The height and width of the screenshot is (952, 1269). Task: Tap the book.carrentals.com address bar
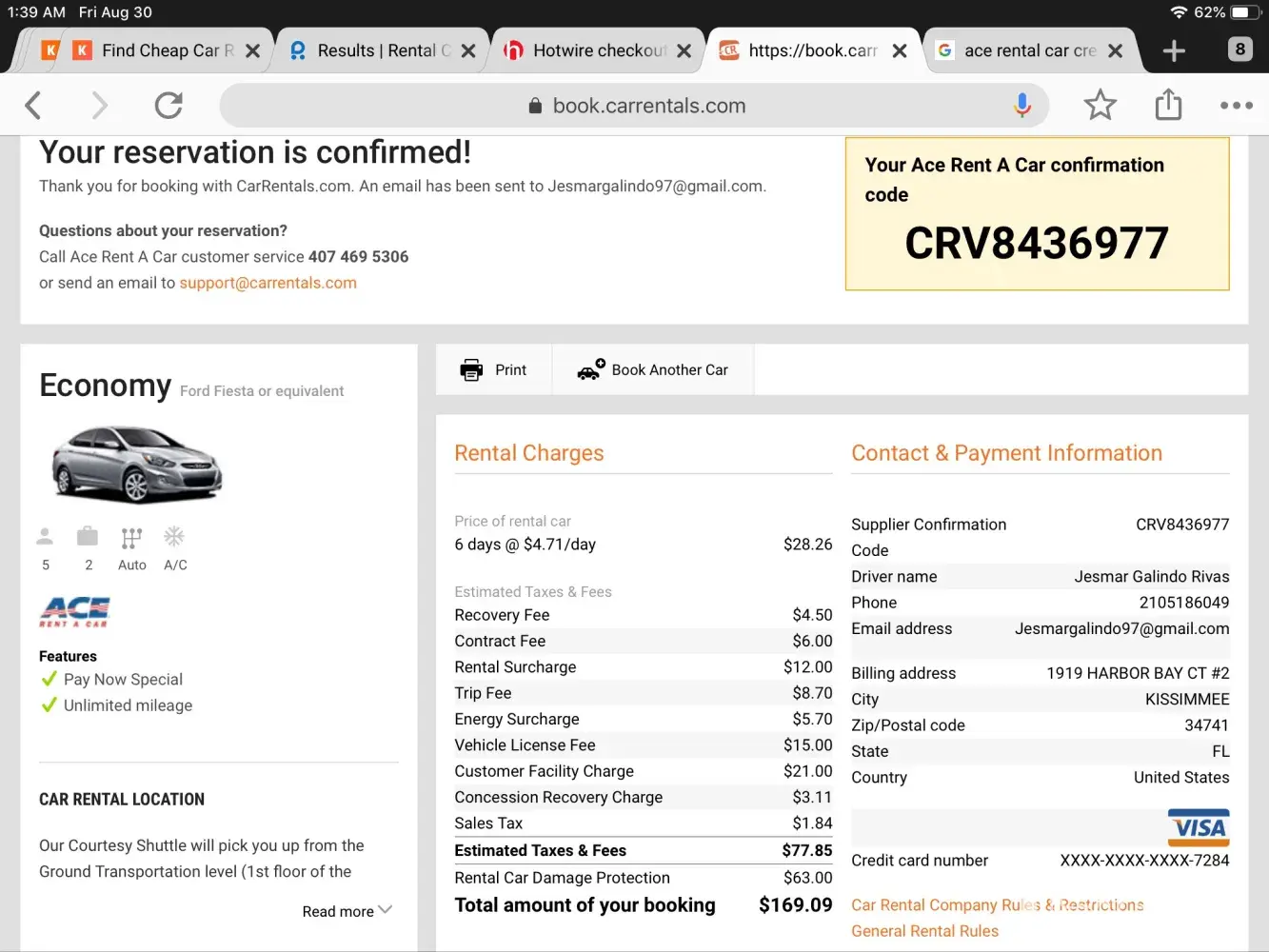click(x=634, y=106)
